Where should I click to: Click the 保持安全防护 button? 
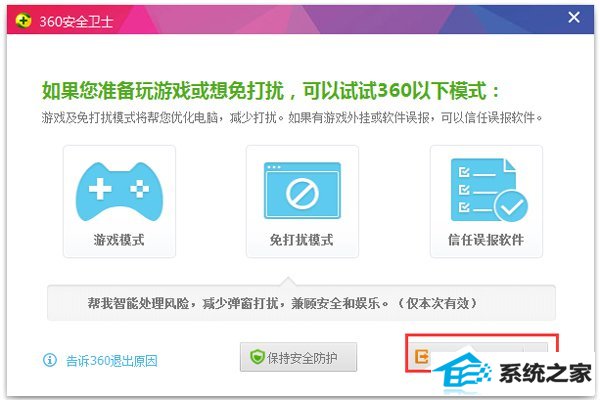point(298,357)
